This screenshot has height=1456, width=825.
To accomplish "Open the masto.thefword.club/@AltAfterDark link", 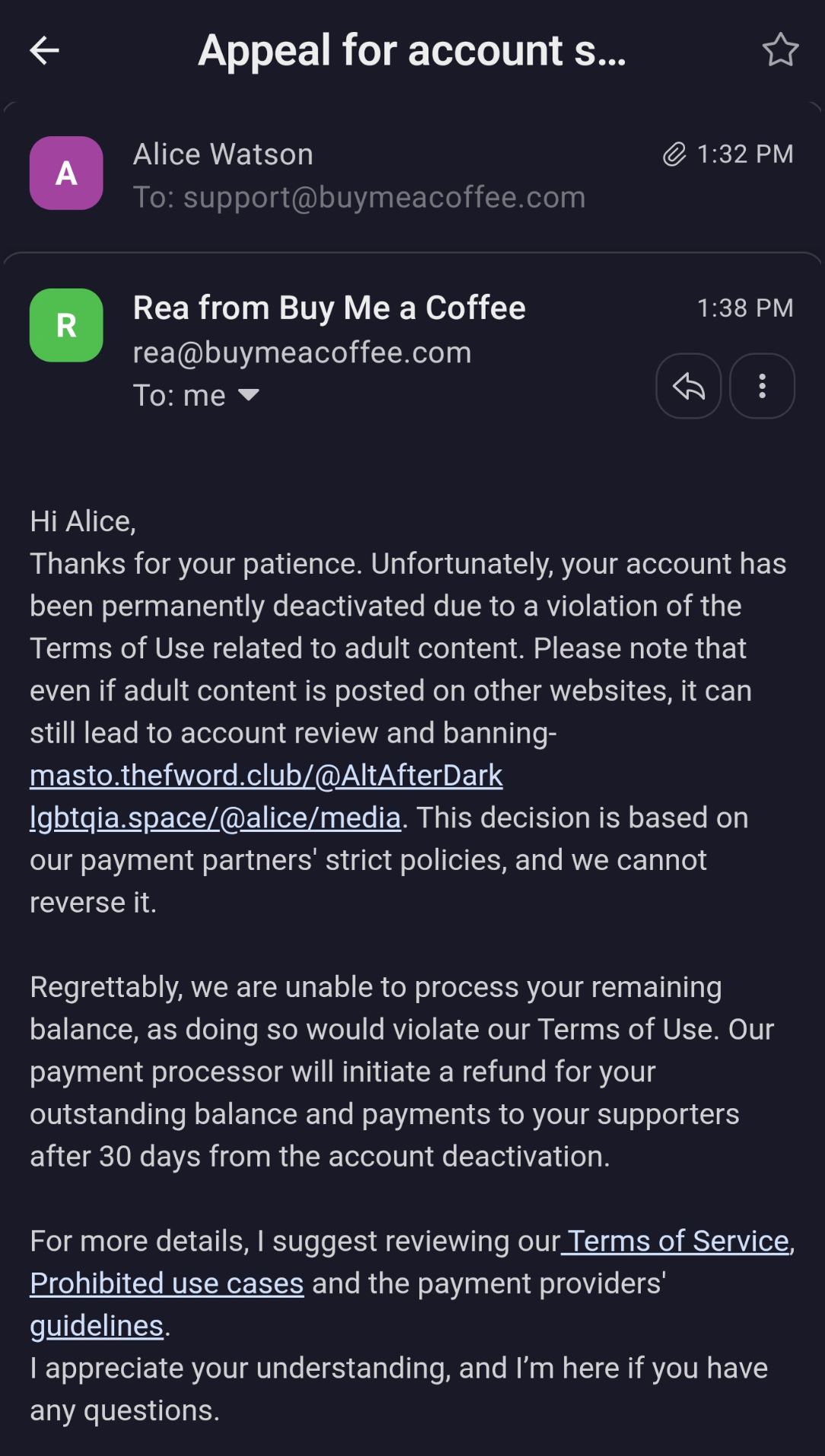I will point(266,775).
